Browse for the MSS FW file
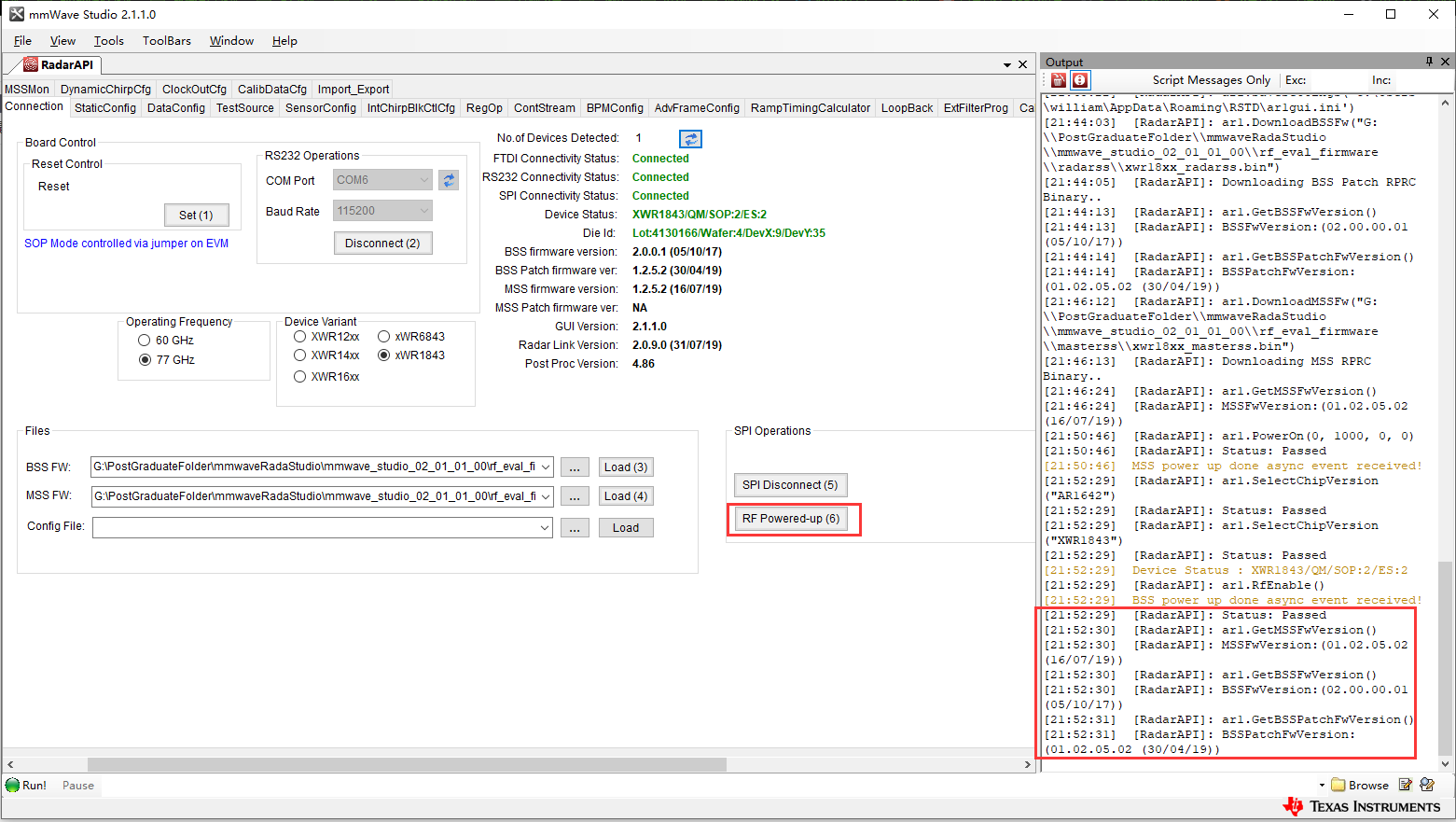1456x822 pixels. 575,496
